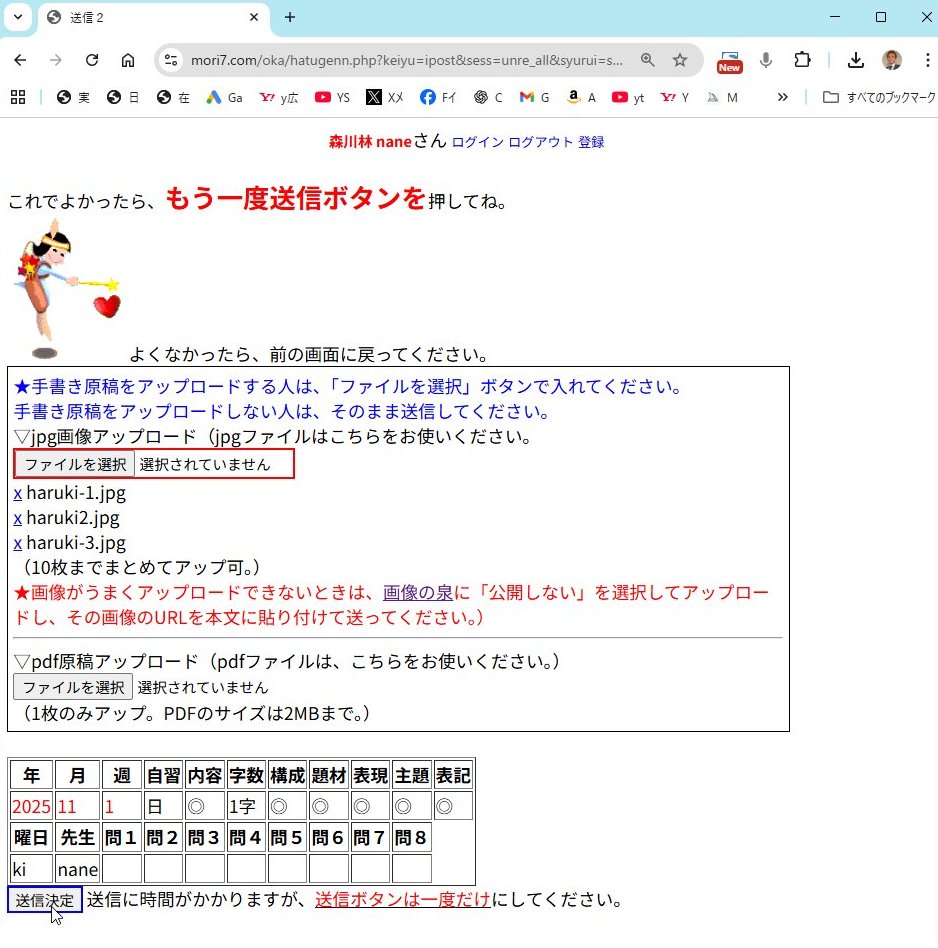Bookmark this page with the star icon
Viewport: 938px width, 948px height.
click(680, 60)
